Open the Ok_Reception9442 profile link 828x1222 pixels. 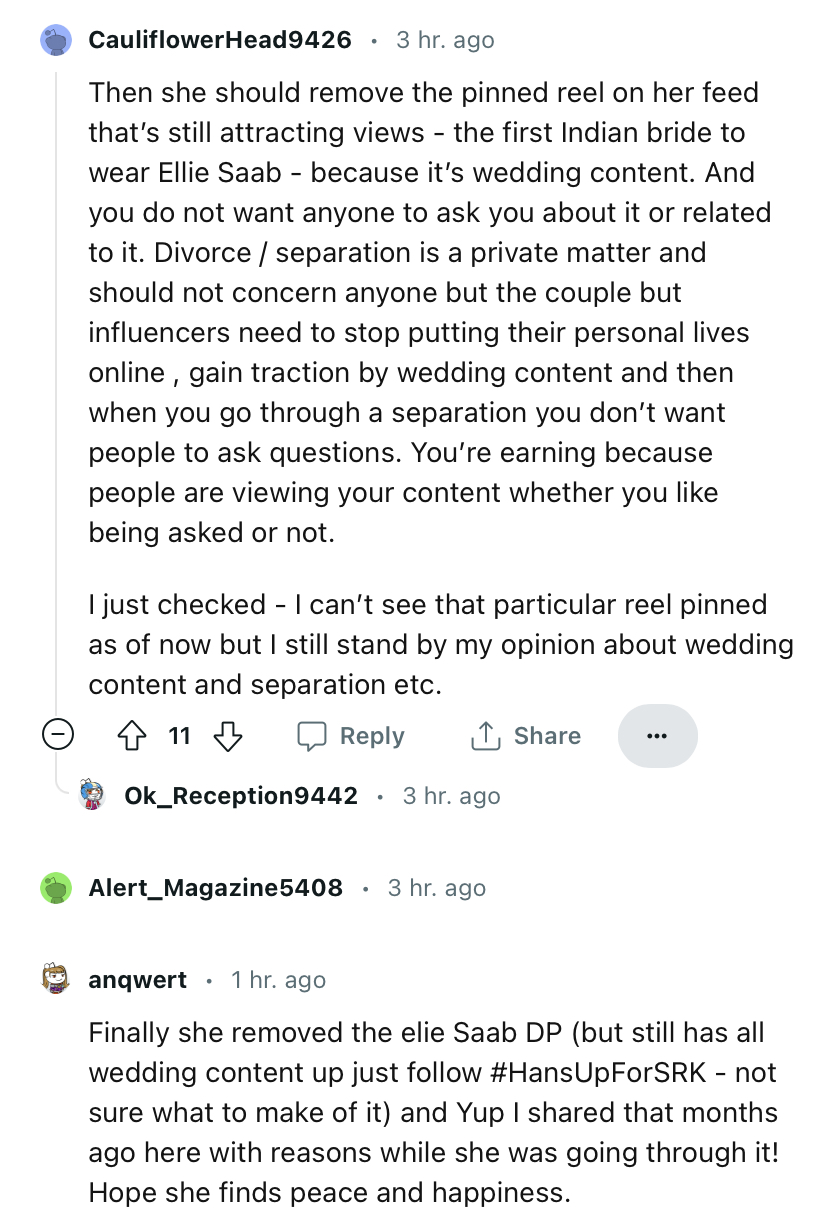coord(241,796)
